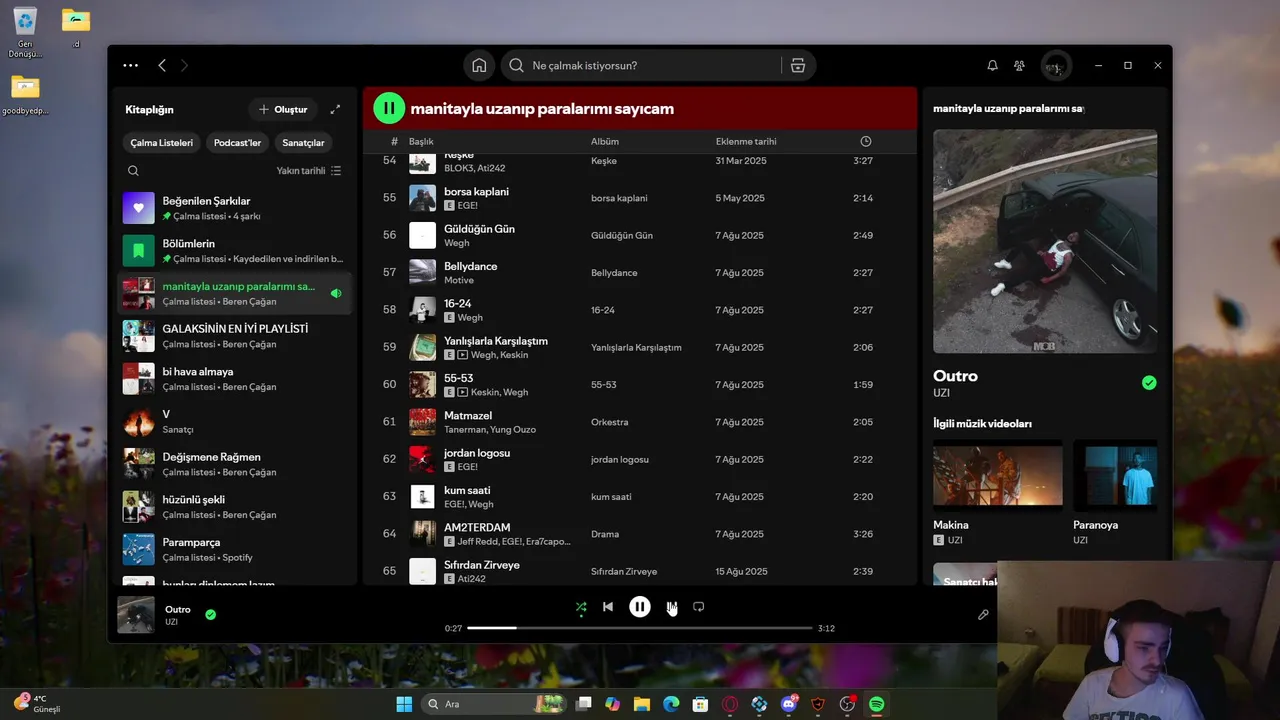1280x720 pixels.
Task: Open 'bi hava almaya' playlist
Action: [234, 379]
